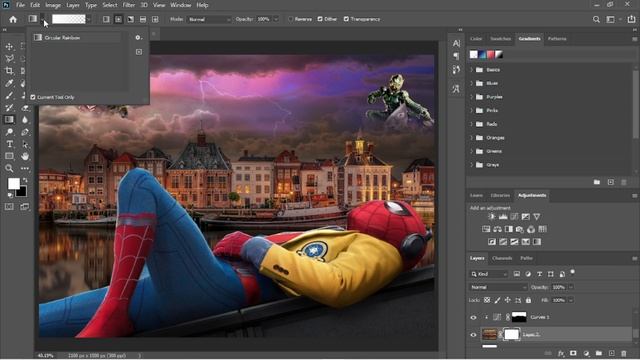Choose Angle Gradient style button
640x360 pixels.
pos(131,19)
